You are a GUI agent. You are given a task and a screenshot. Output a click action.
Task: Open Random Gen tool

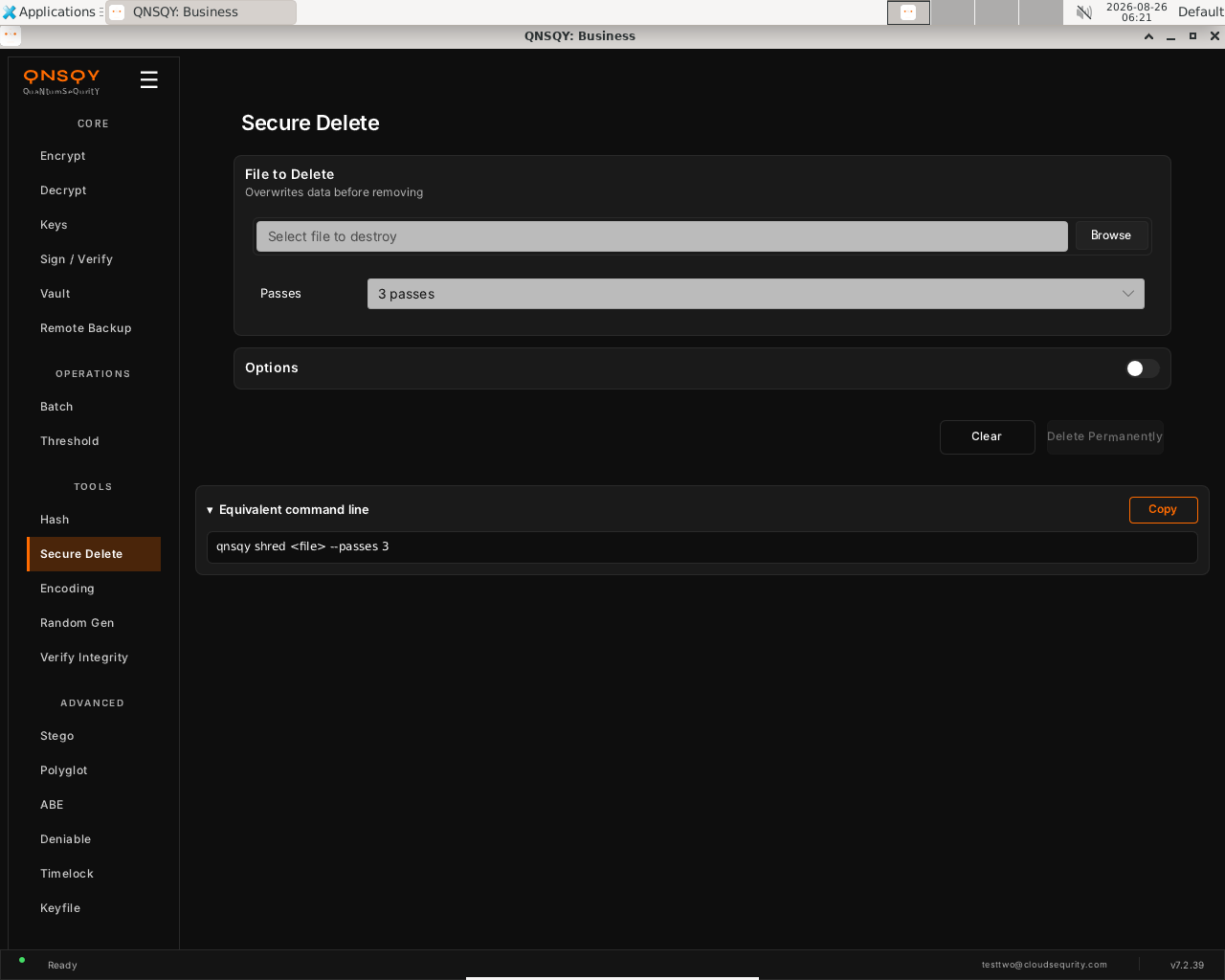(94, 623)
